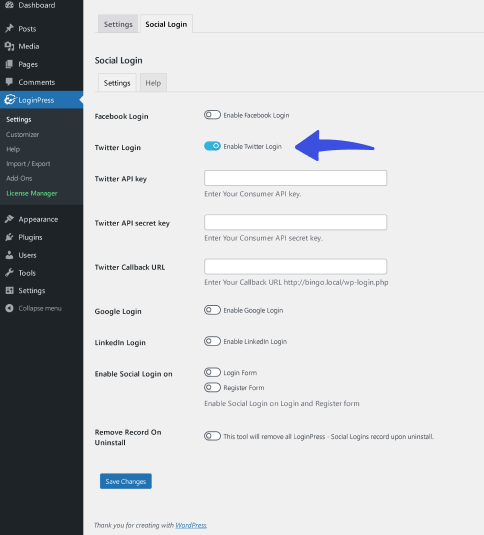Switch to the top Settings tab
The width and height of the screenshot is (484, 535).
[x=118, y=24]
